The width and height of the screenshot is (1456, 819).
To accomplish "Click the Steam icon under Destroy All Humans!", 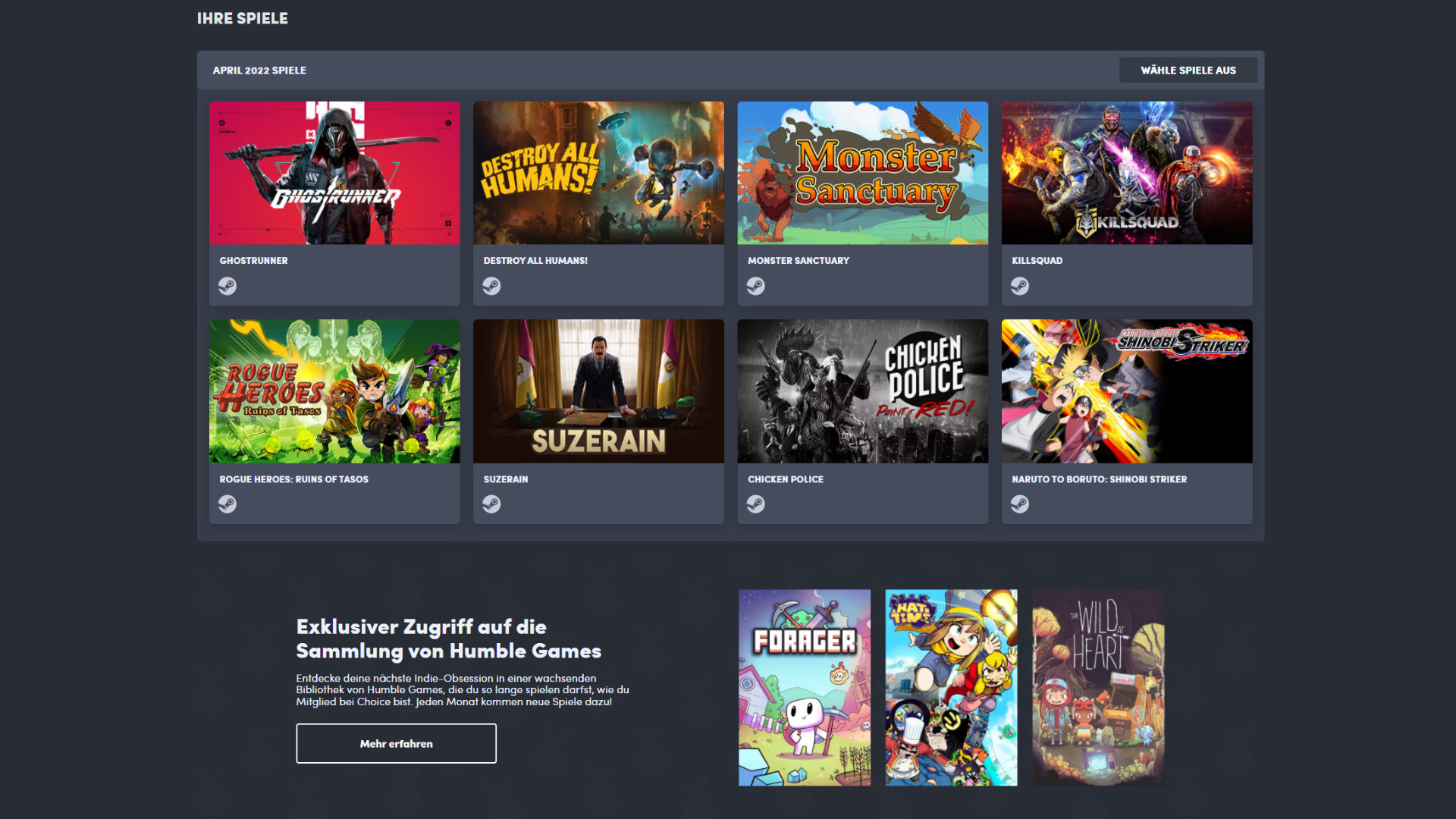I will [x=491, y=286].
